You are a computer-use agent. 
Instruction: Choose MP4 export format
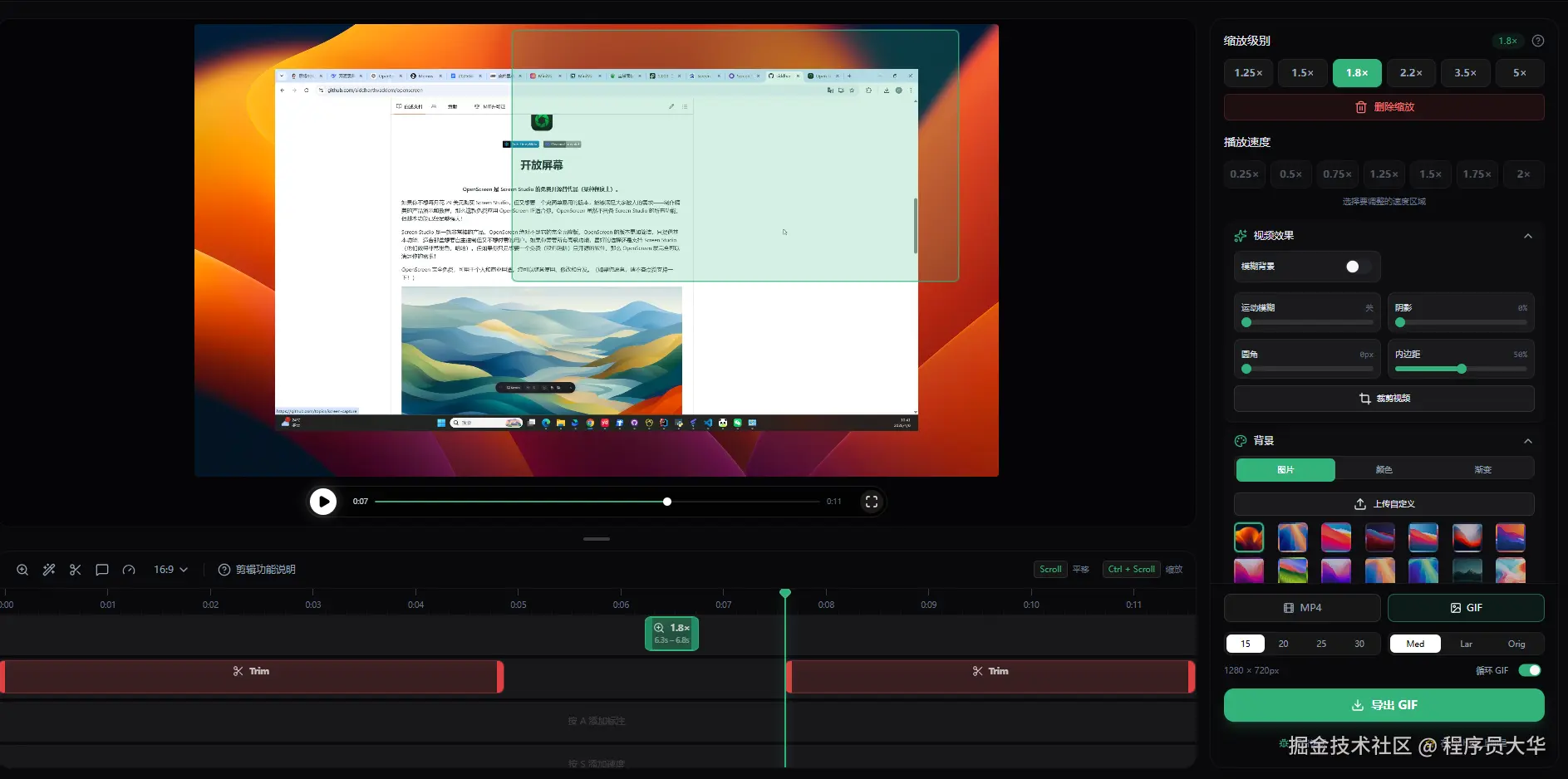tap(1302, 608)
